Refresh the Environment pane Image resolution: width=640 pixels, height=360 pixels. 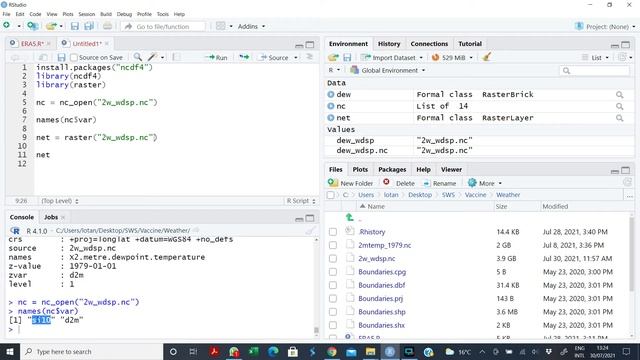[x=622, y=57]
